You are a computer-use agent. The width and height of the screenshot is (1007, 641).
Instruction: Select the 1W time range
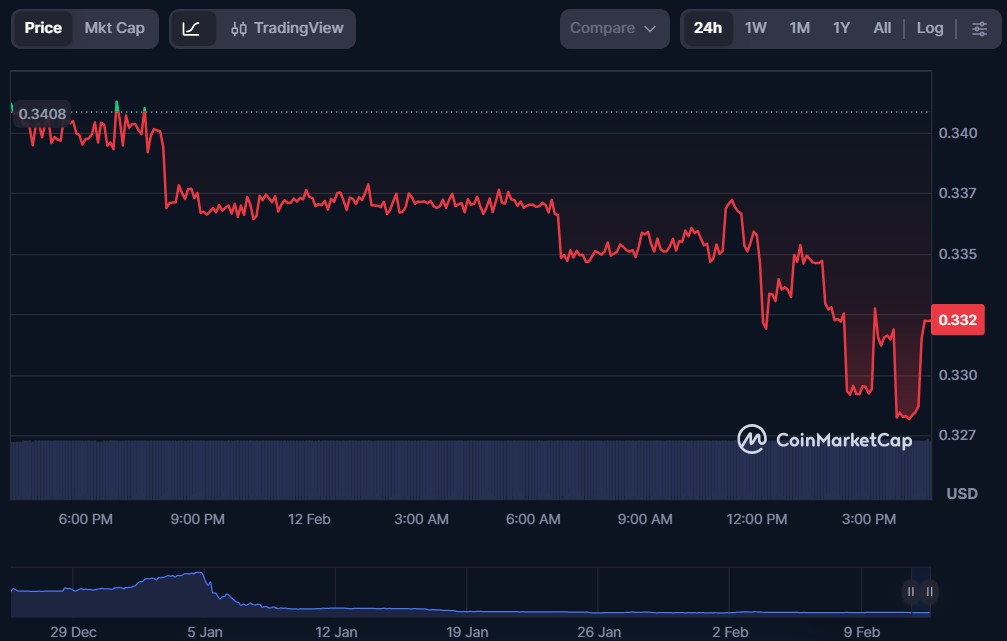tap(756, 28)
